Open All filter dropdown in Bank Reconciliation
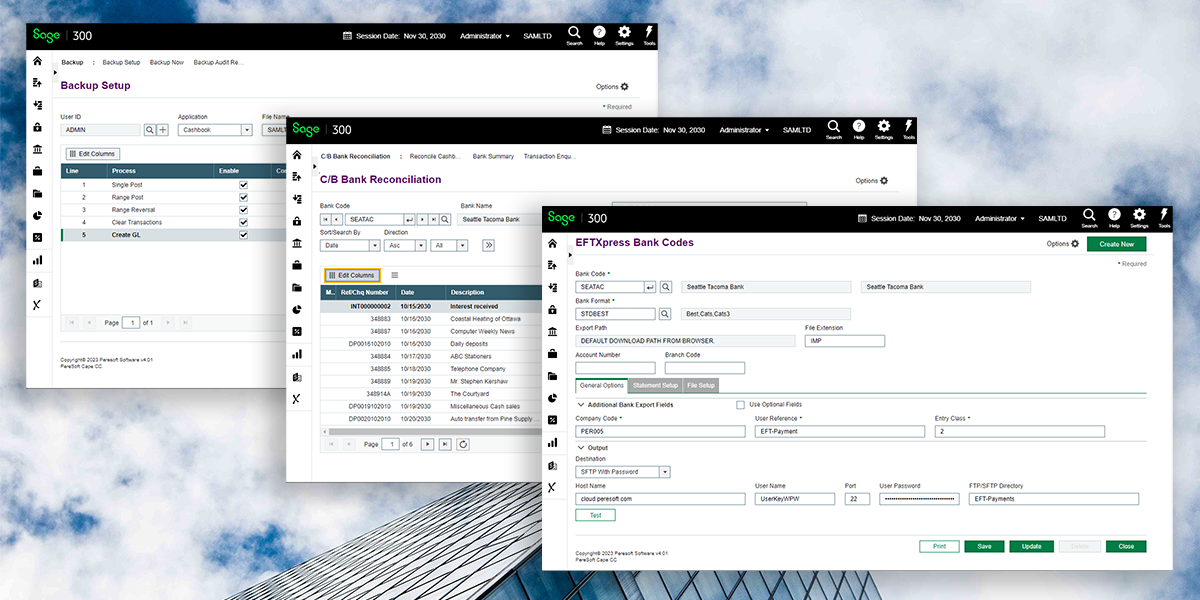The height and width of the screenshot is (600, 1200). (x=449, y=245)
